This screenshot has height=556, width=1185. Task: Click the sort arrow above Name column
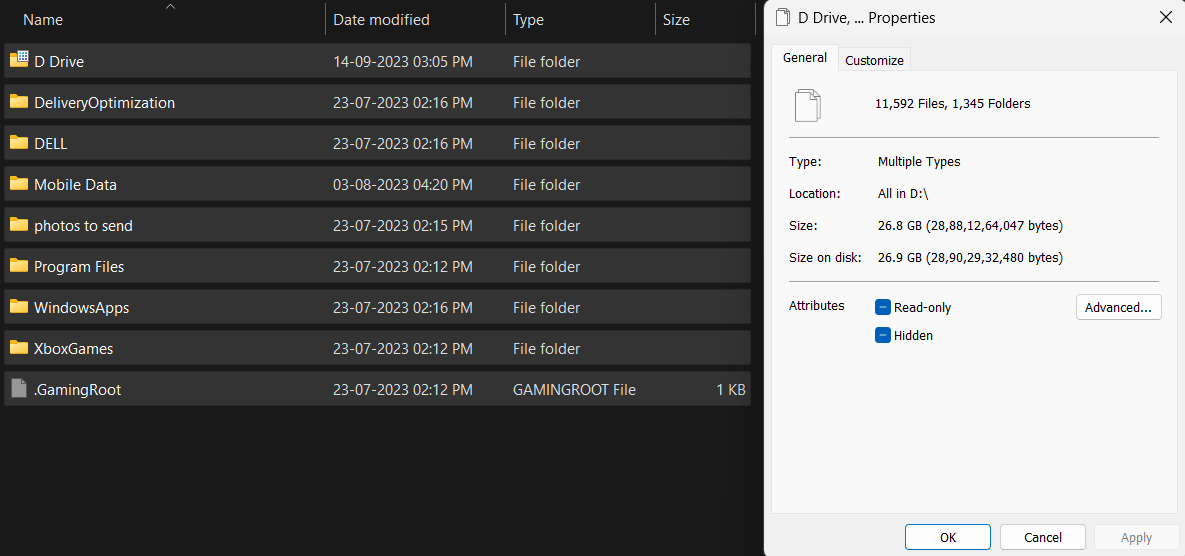[170, 6]
